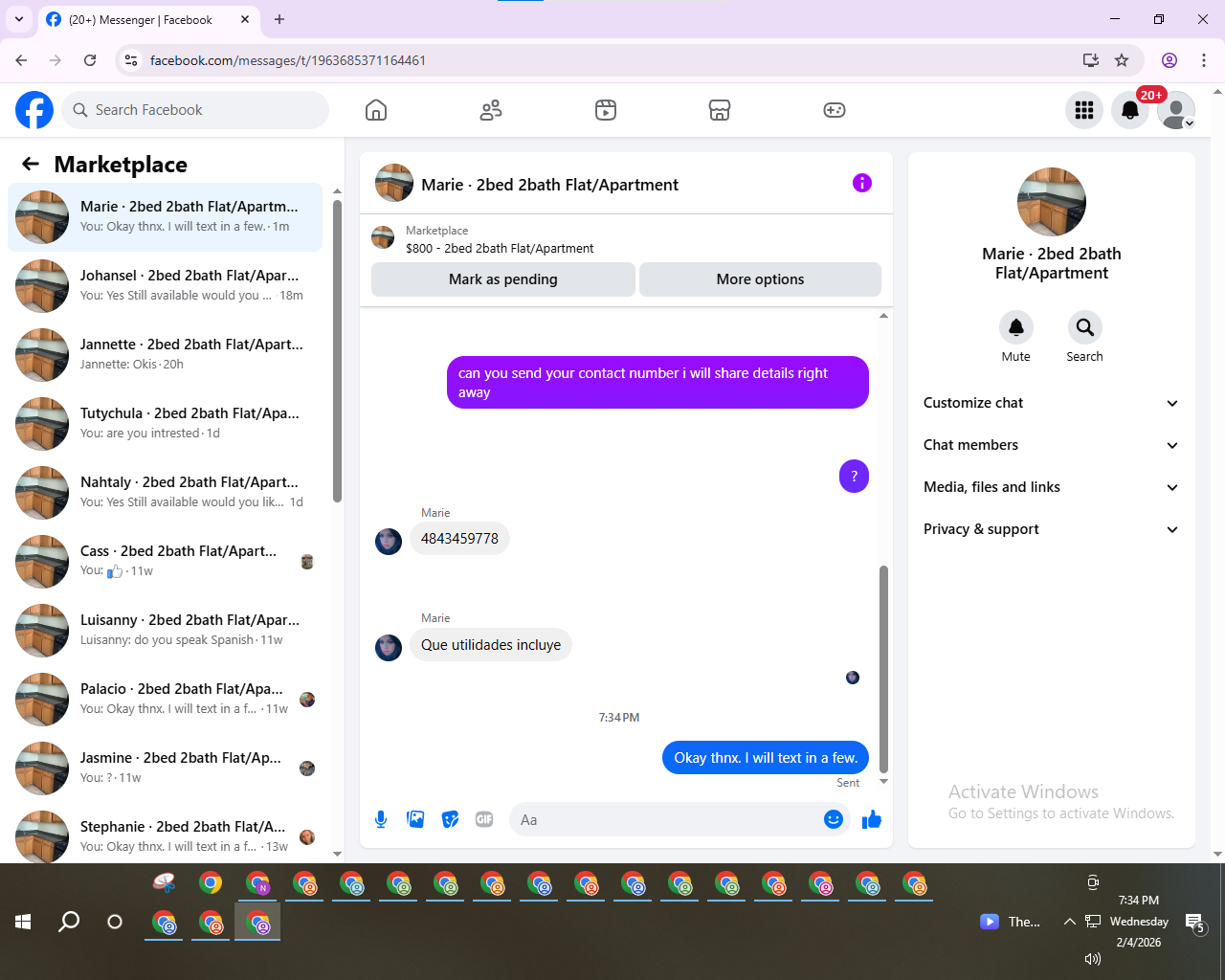Expand Media, files and links section

[x=1051, y=487]
